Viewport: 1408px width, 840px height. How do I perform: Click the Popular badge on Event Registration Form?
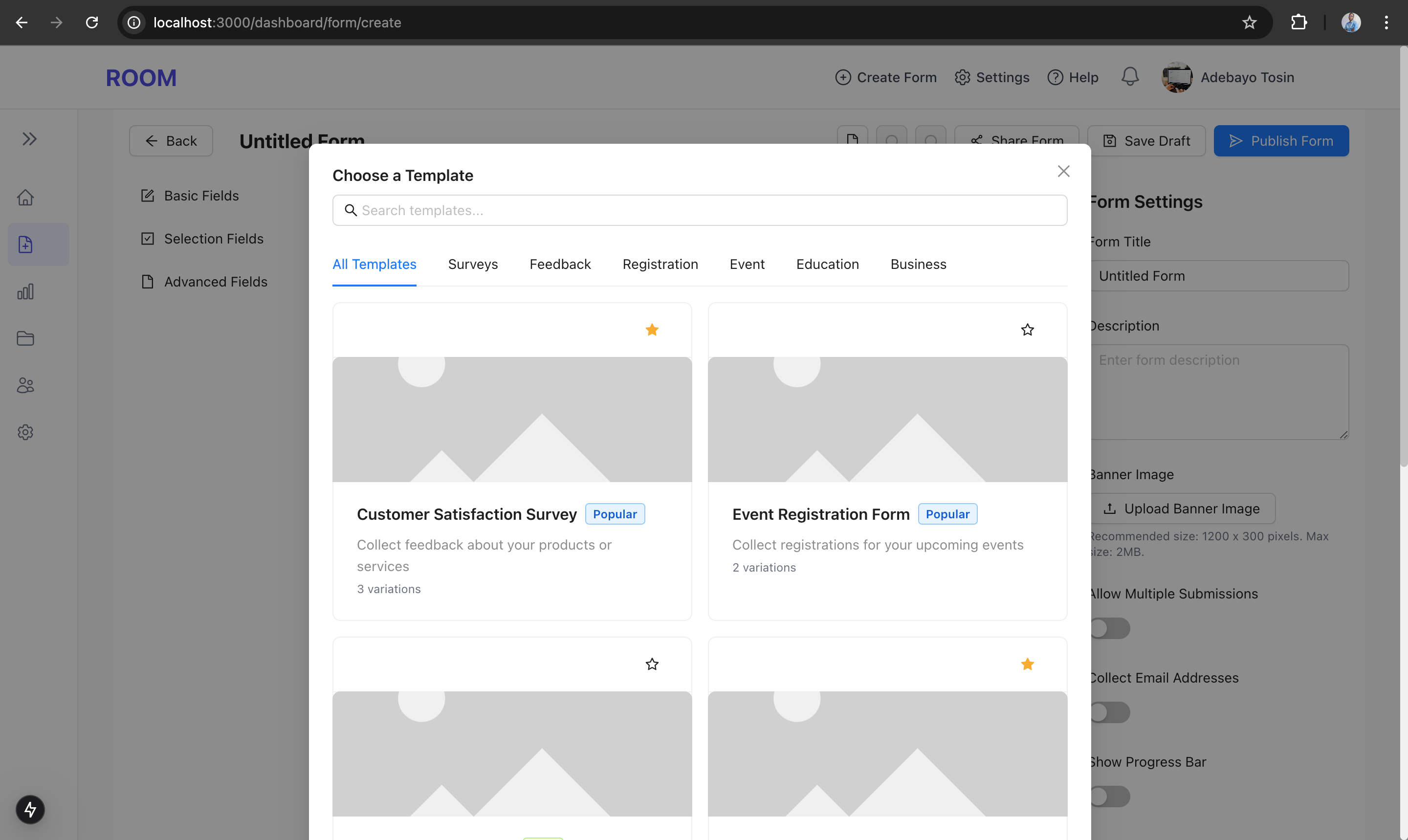947,514
